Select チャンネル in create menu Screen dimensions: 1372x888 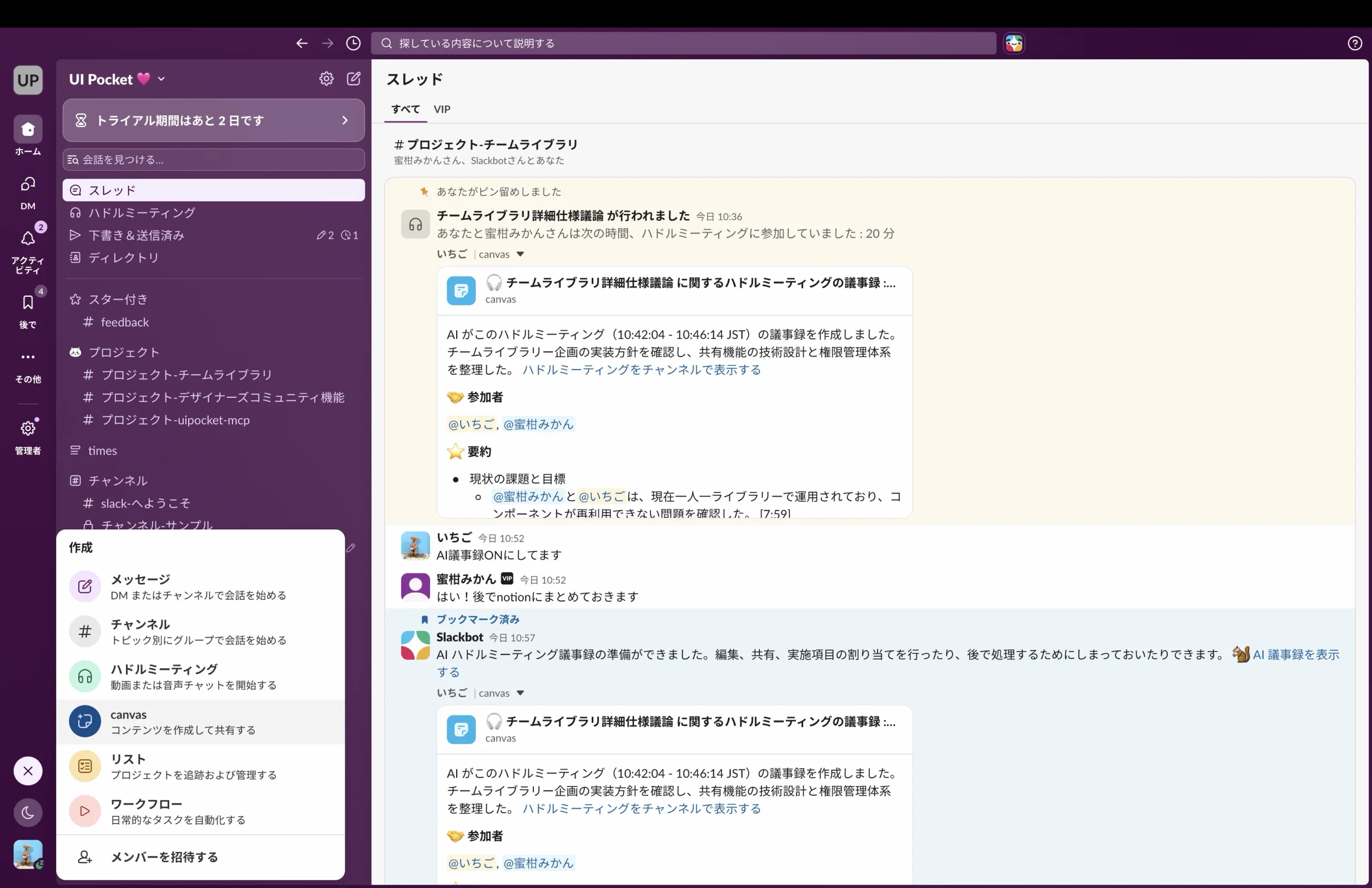(x=200, y=632)
